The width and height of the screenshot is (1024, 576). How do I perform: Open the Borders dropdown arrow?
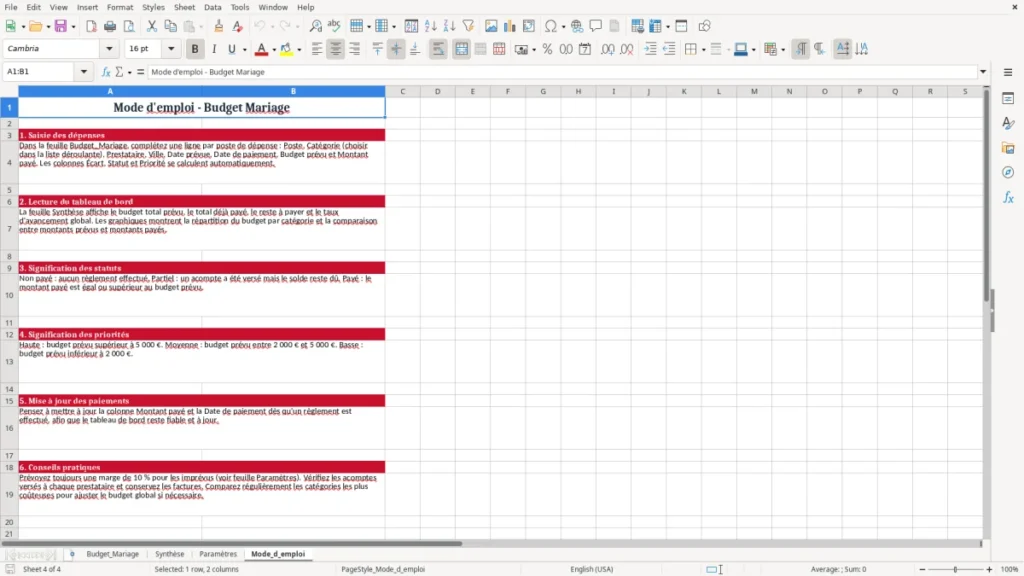[703, 50]
